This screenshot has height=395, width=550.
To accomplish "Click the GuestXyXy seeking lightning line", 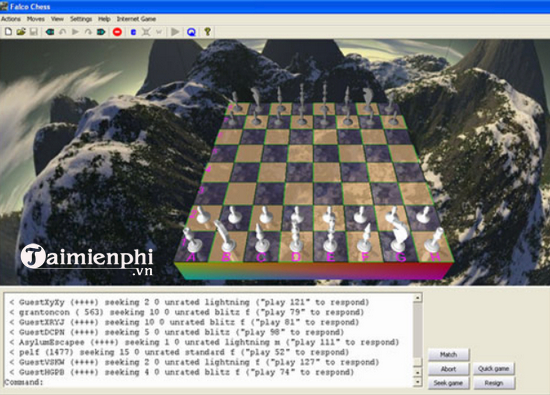I will click(189, 302).
